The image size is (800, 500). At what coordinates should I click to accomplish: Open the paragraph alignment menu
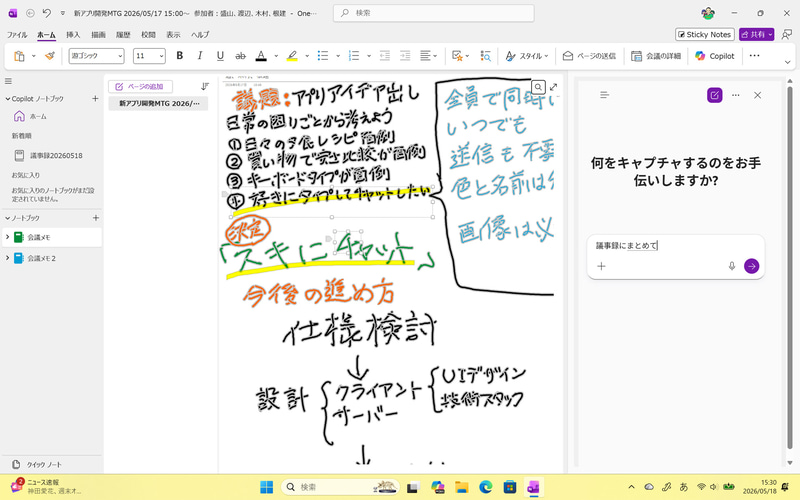(x=428, y=56)
